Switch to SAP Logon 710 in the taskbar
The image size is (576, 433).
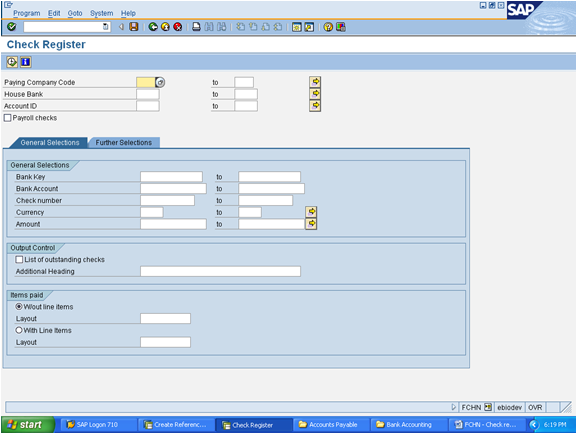point(98,425)
